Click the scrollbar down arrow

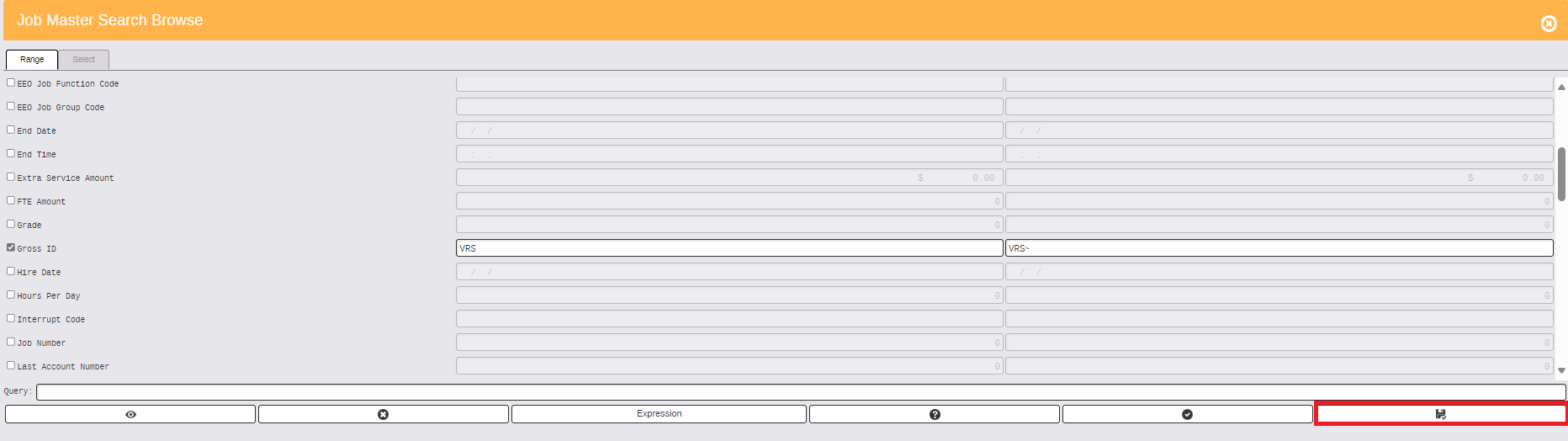point(1561,370)
